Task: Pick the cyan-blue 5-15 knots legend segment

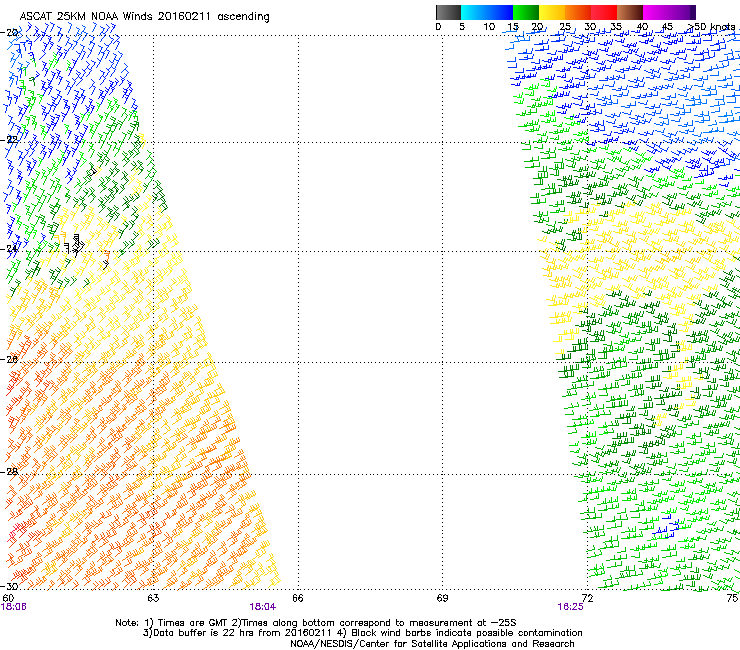Action: (487, 12)
